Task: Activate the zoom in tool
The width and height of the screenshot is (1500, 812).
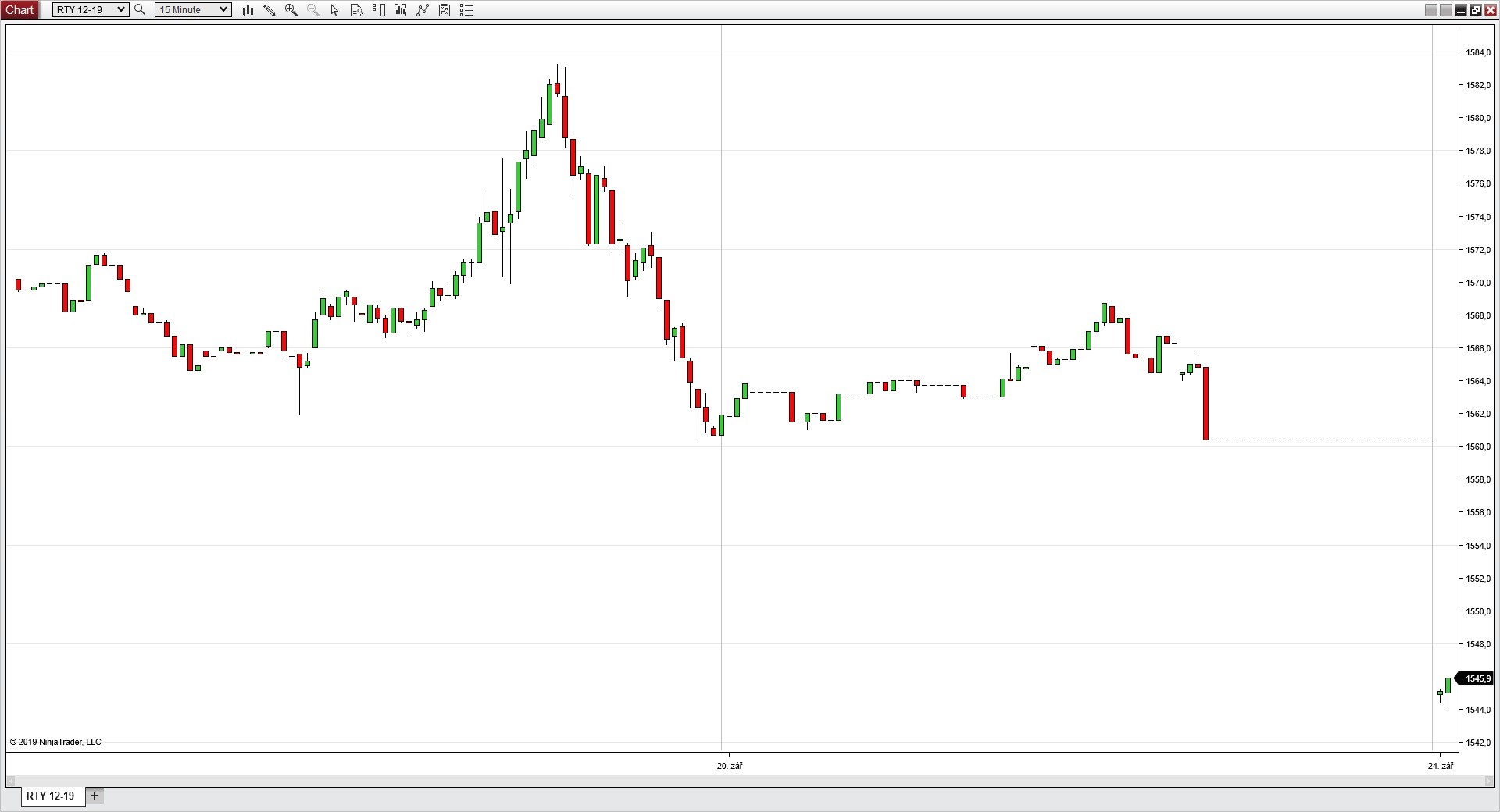Action: pos(291,10)
